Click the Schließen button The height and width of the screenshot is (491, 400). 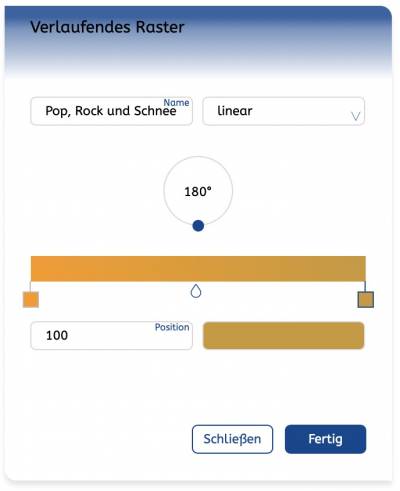(x=232, y=439)
